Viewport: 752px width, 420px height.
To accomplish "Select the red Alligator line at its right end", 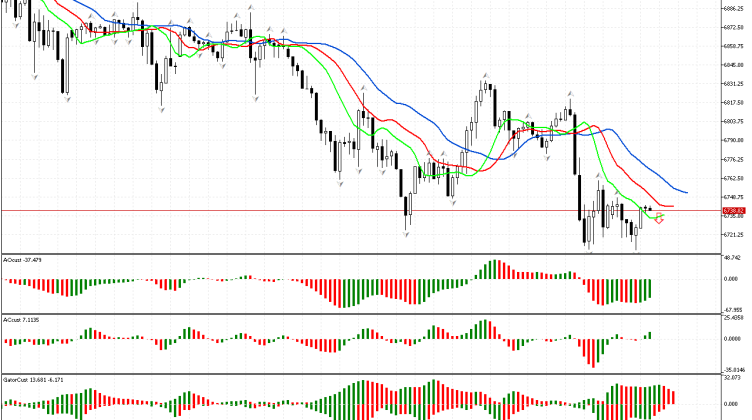I will (671, 206).
